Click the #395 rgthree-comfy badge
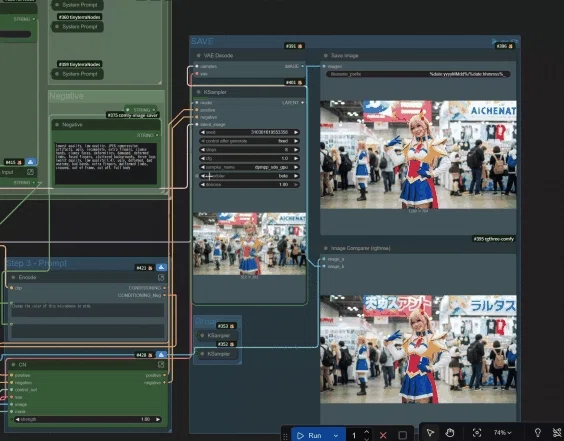 (494, 239)
